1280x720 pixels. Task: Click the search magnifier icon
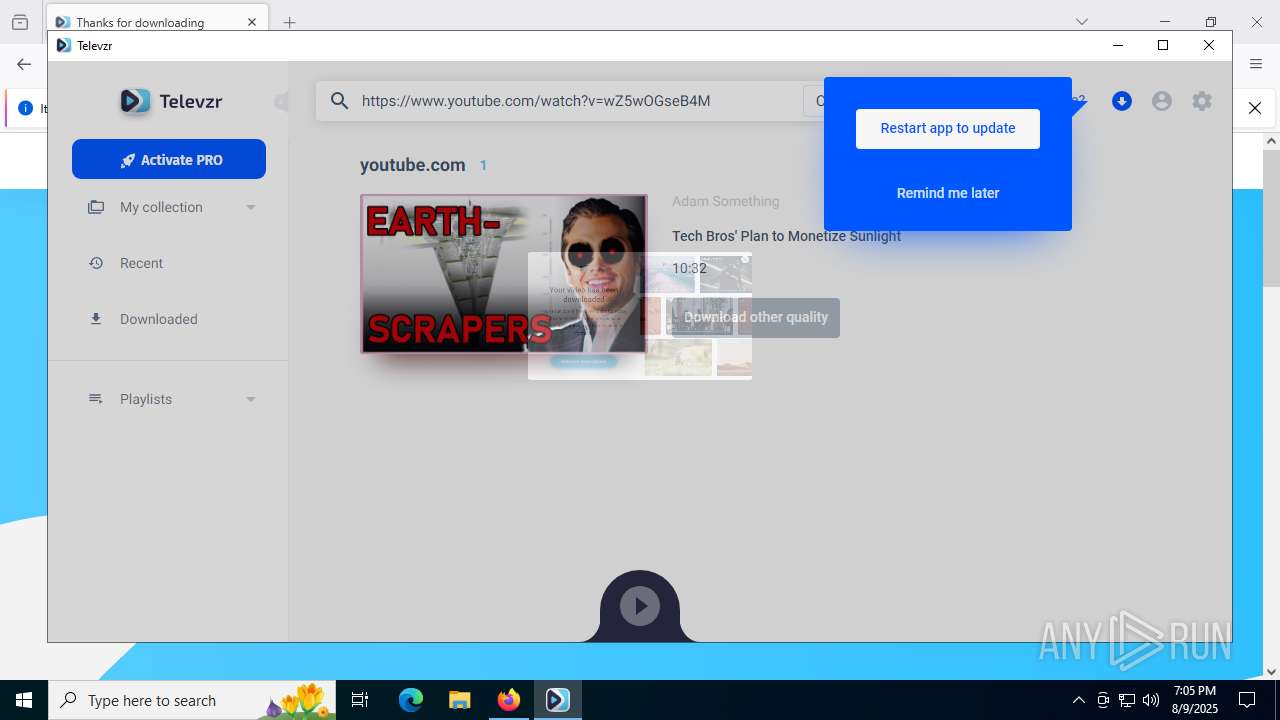click(339, 101)
